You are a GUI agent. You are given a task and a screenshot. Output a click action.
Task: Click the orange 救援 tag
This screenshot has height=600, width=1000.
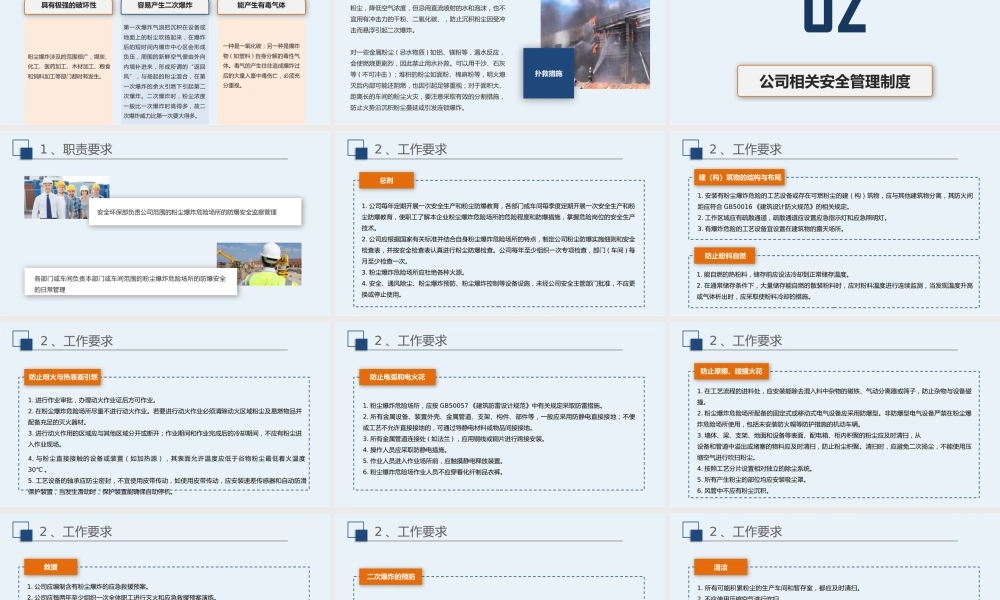(51, 567)
